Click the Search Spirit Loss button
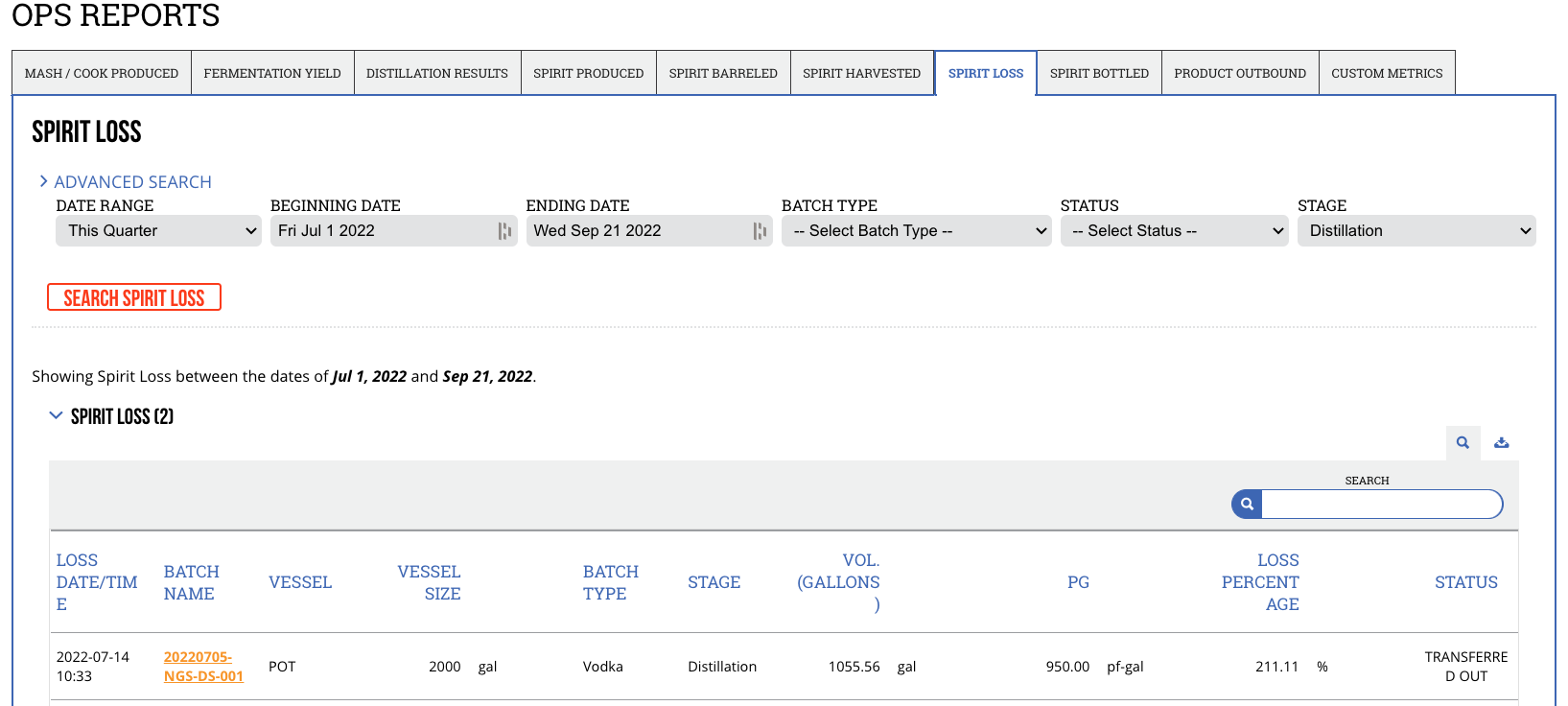Image resolution: width=1568 pixels, height=706 pixels. coord(134,297)
